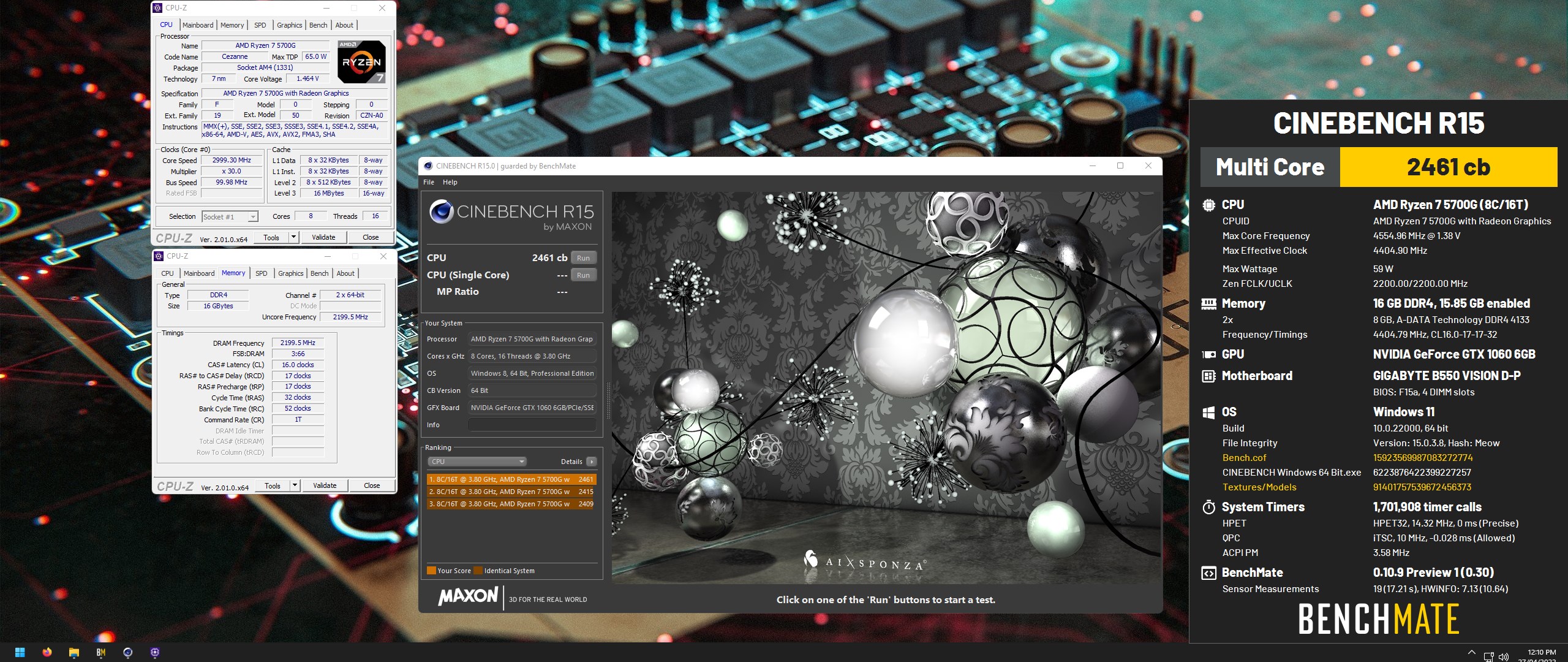The image size is (1568, 662).
Task: Switch to Cinebench taskbar icon
Action: coord(127,652)
